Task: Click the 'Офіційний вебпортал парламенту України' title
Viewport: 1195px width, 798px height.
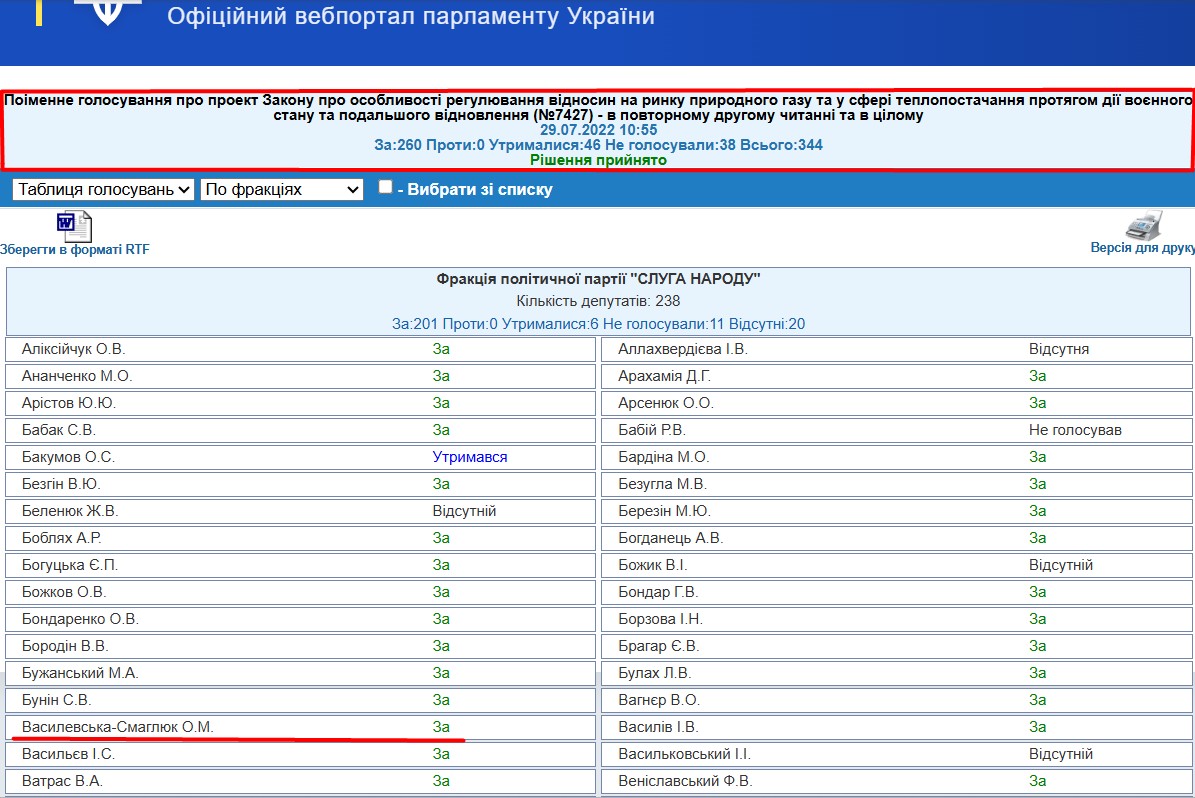Action: [x=411, y=16]
